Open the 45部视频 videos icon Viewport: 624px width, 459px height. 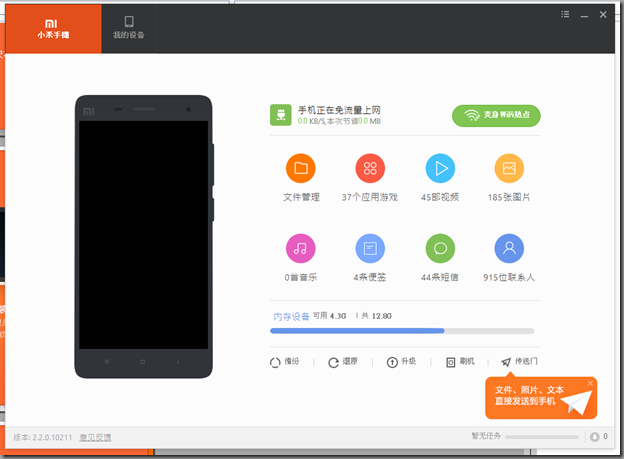click(440, 168)
